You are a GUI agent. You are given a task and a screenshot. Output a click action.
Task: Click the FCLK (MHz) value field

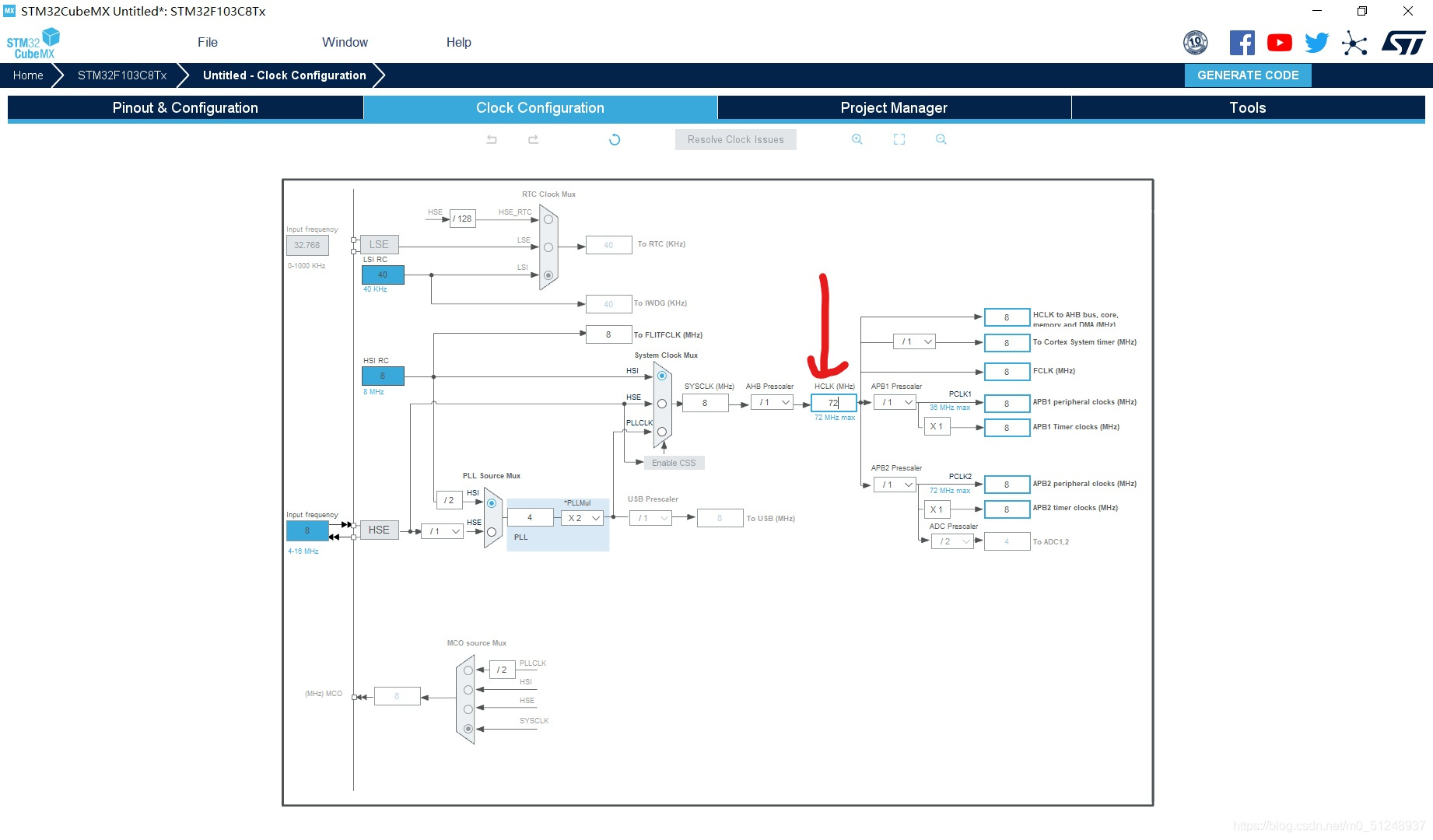pyautogui.click(x=1007, y=372)
